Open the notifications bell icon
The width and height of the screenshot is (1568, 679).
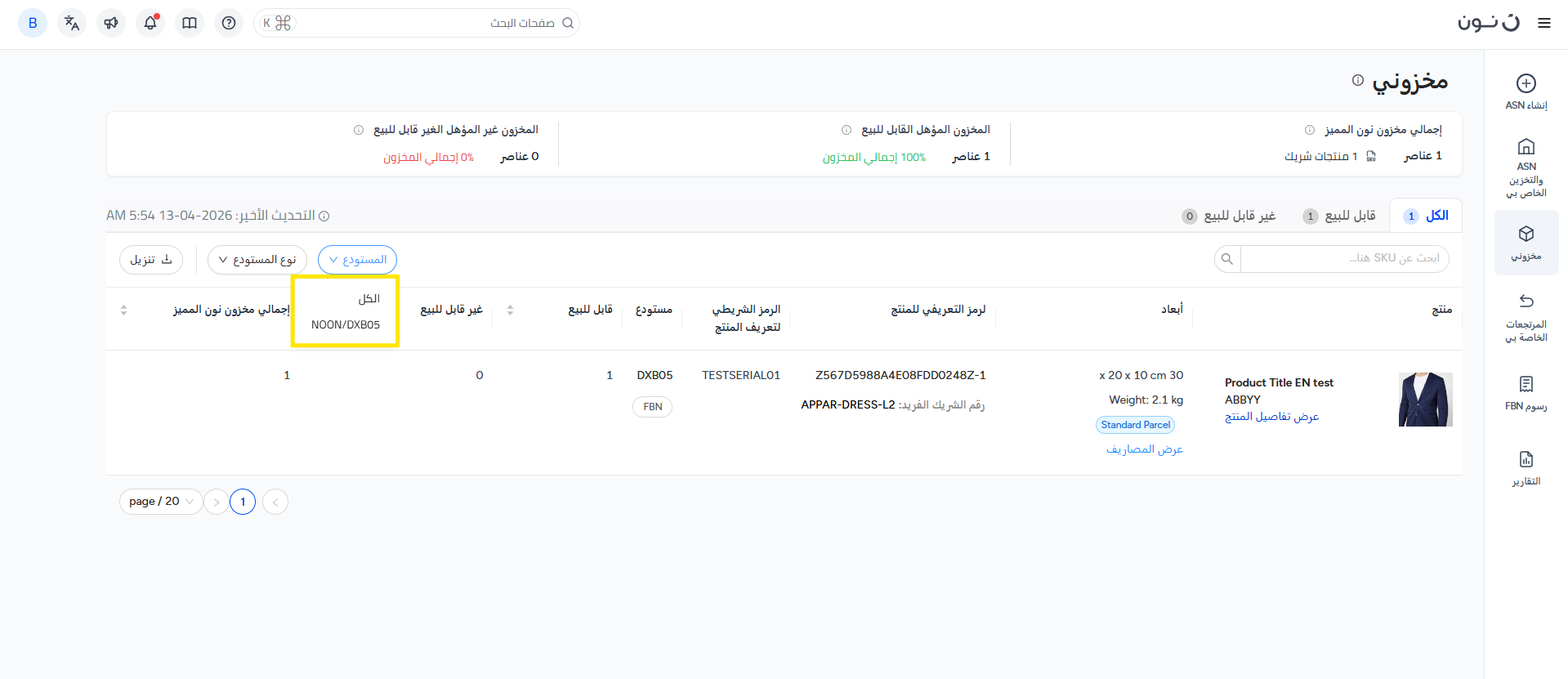click(150, 23)
